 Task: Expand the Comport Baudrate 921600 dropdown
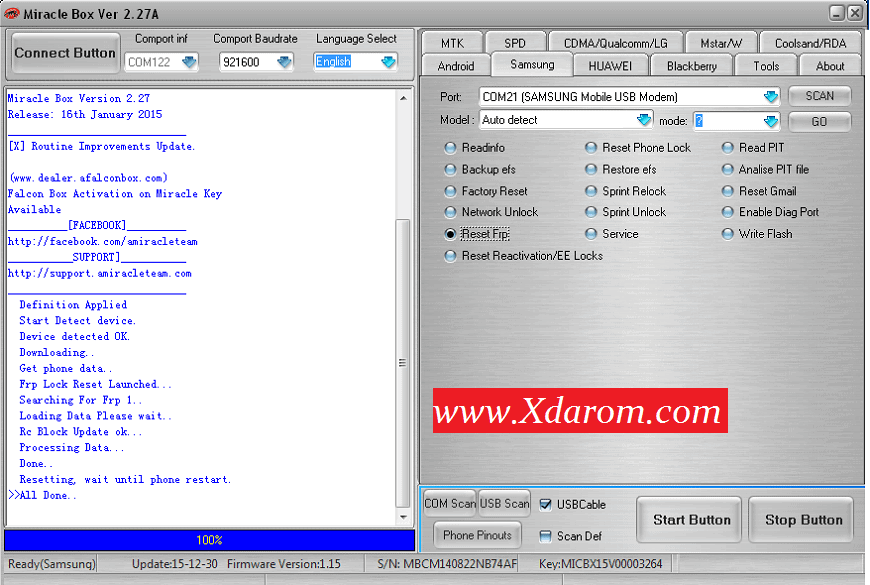(x=285, y=62)
